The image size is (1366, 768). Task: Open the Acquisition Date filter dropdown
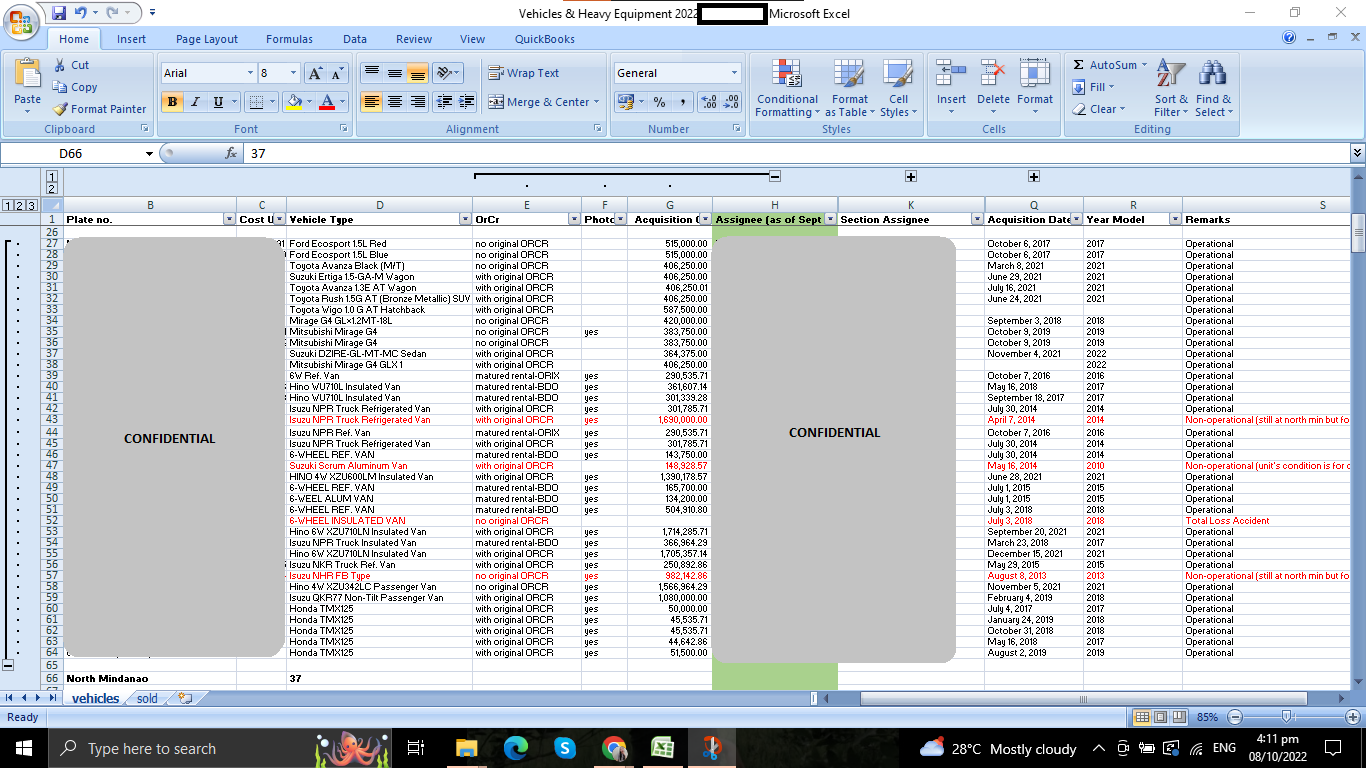tap(1075, 219)
